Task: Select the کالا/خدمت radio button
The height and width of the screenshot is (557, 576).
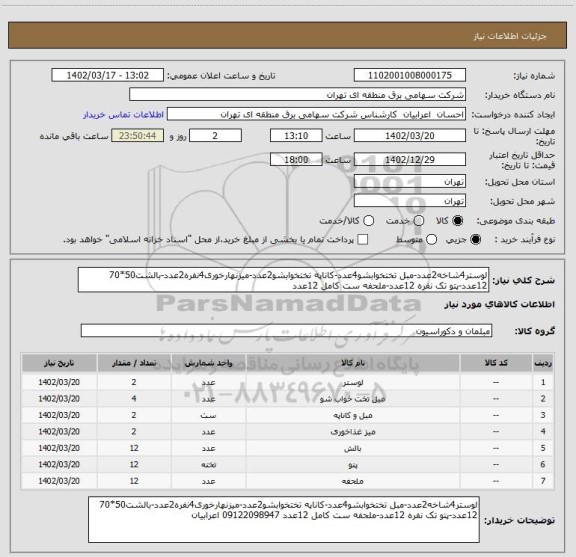Action: 368,221
